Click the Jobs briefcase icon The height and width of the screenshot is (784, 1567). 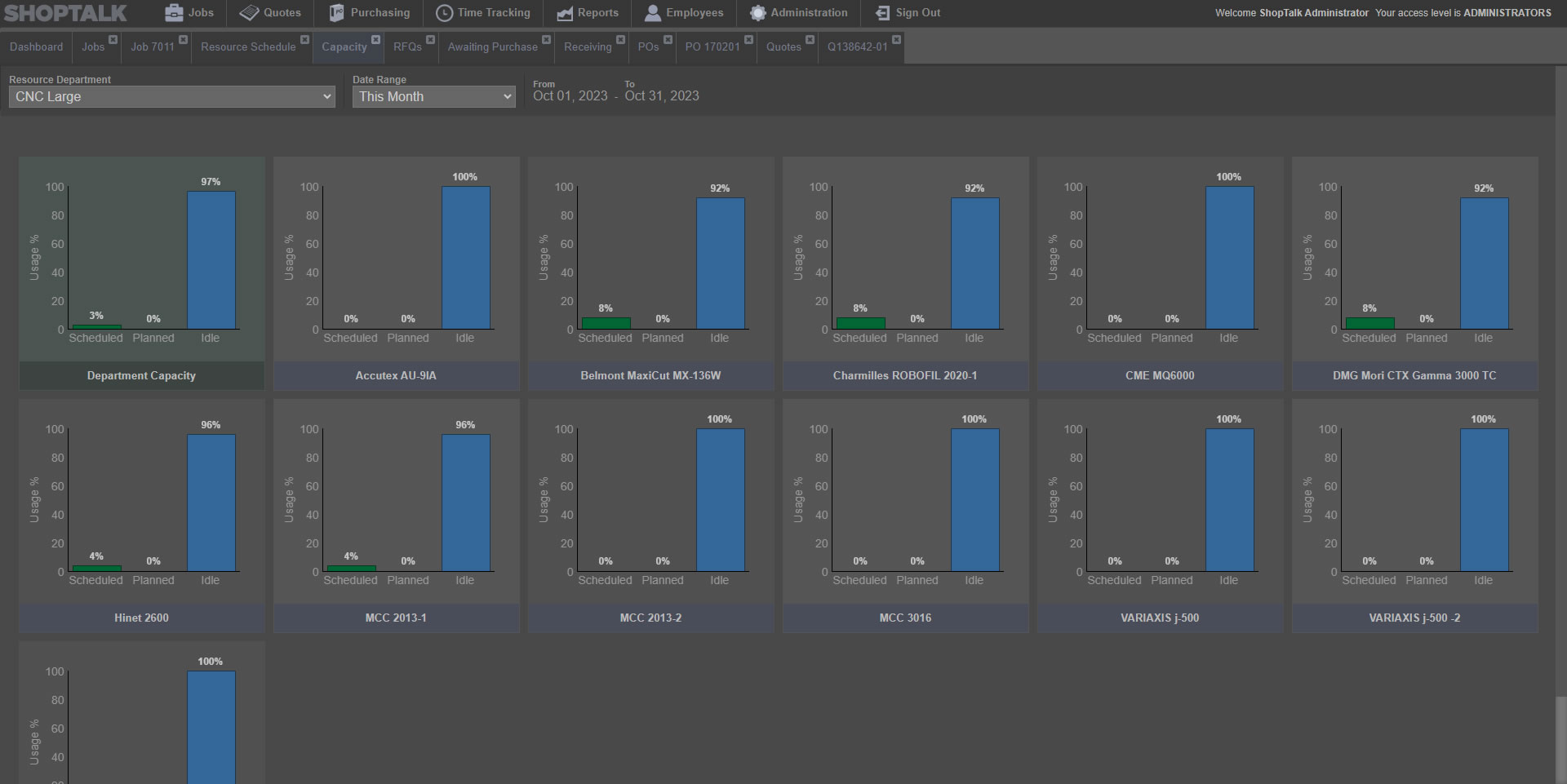174,13
